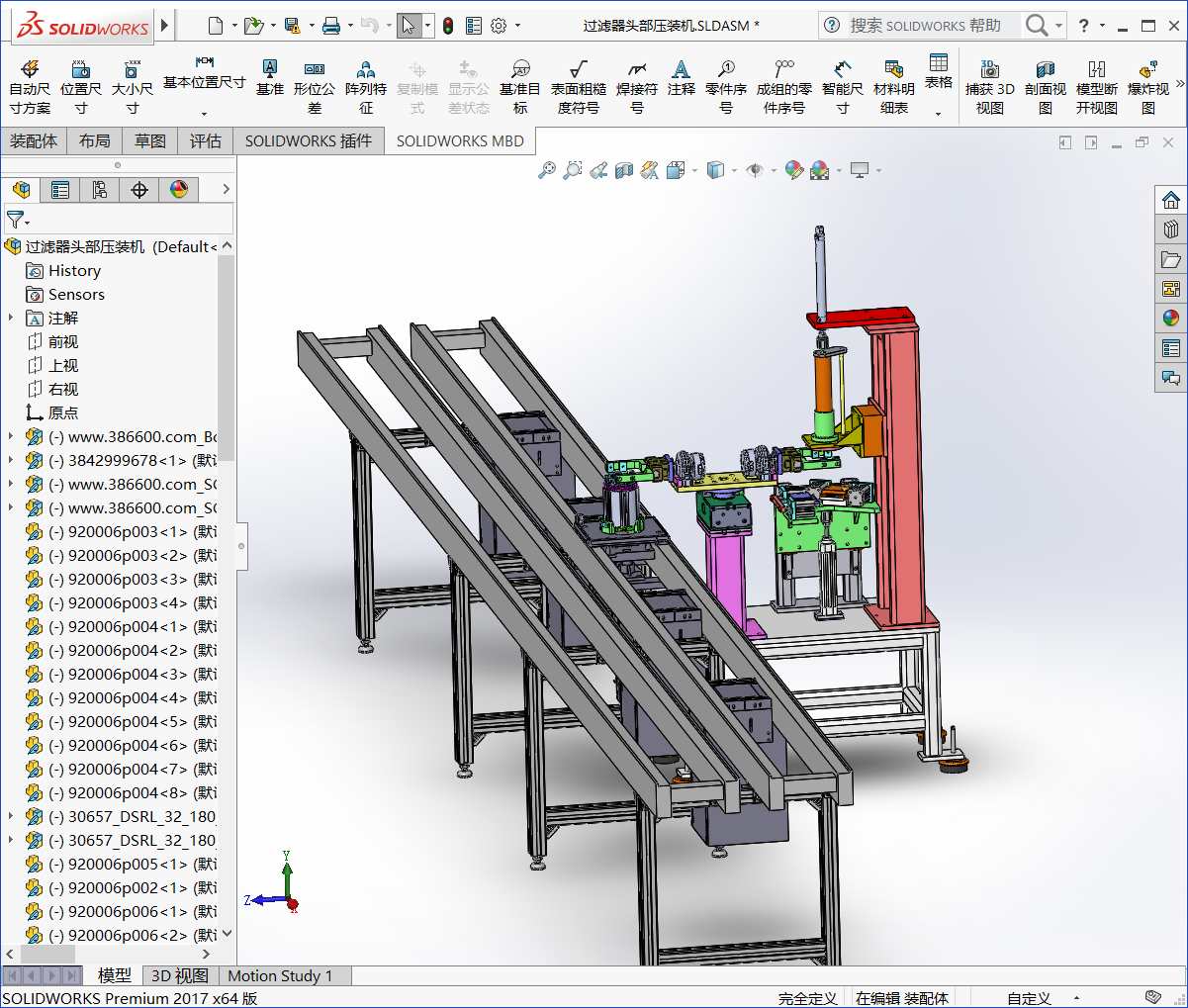Insert a note with the 注释 tool

click(681, 77)
